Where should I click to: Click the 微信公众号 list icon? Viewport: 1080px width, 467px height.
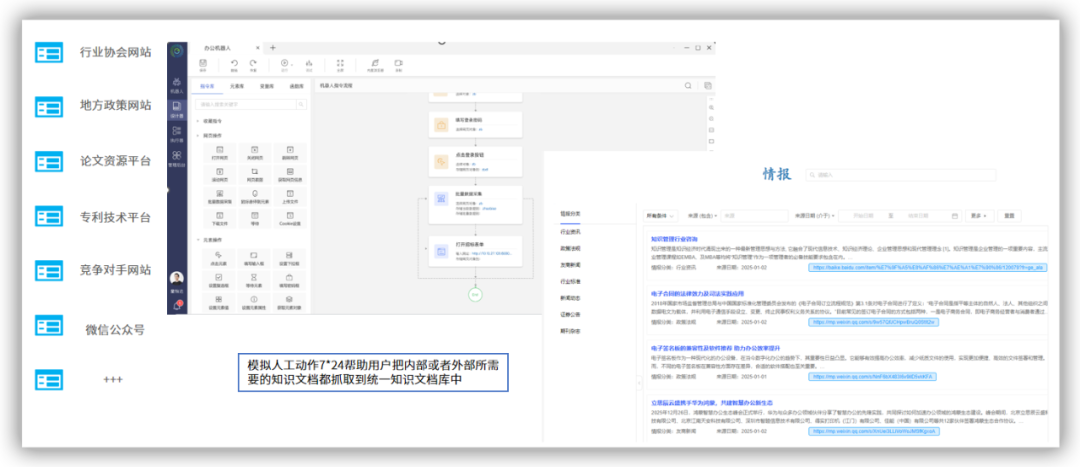(49, 326)
